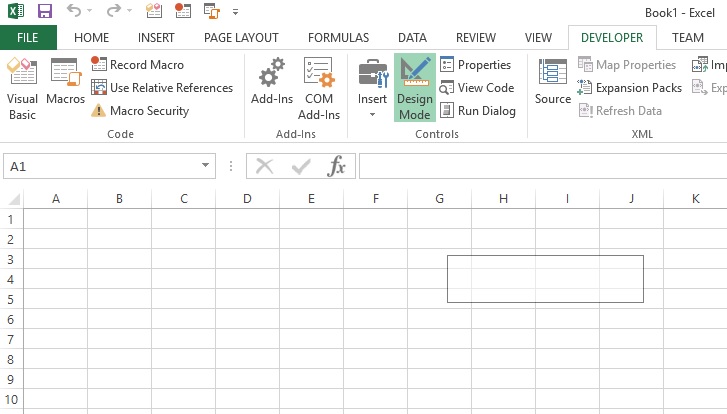Click into the formula bar input
The width and height of the screenshot is (727, 414).
[540, 167]
